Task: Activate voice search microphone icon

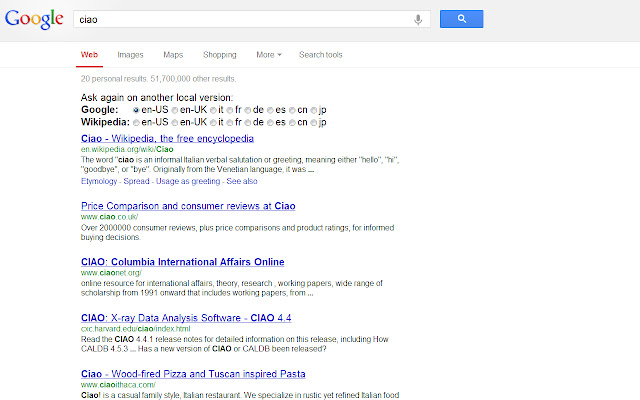Action: coord(418,20)
